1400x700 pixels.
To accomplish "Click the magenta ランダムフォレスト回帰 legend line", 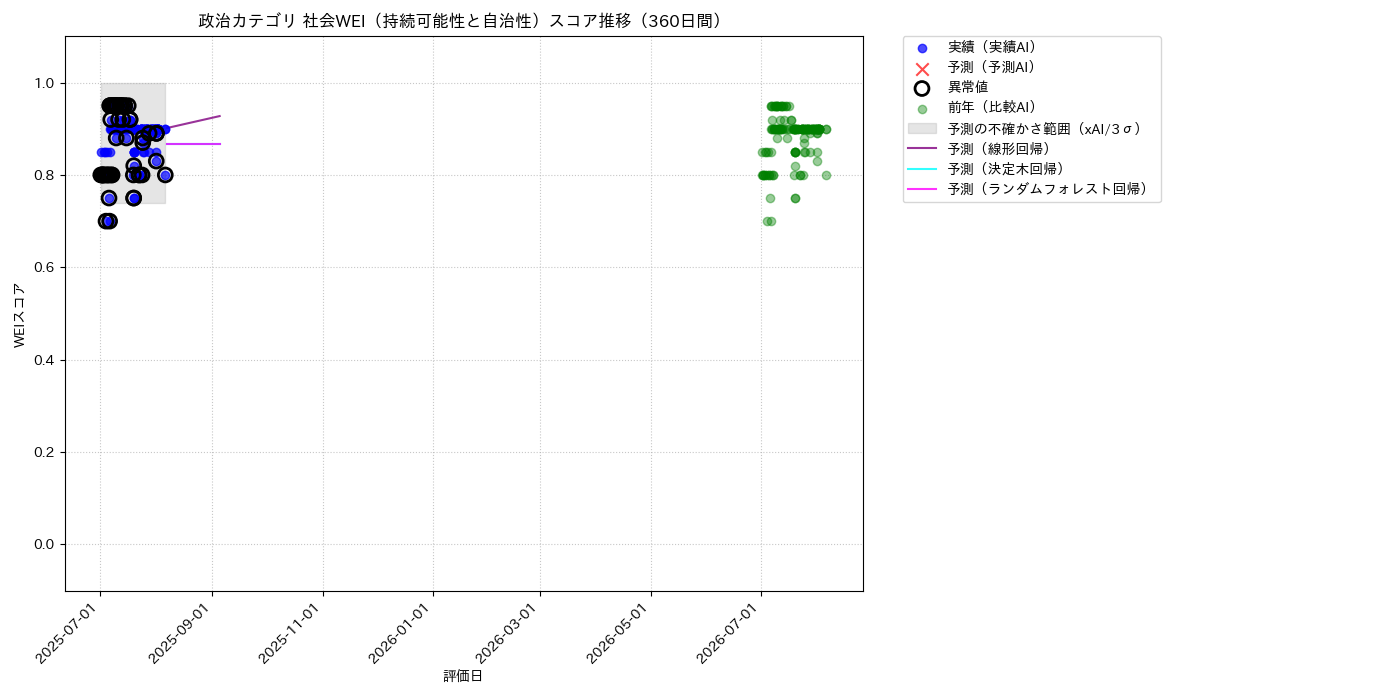I will 922,189.
